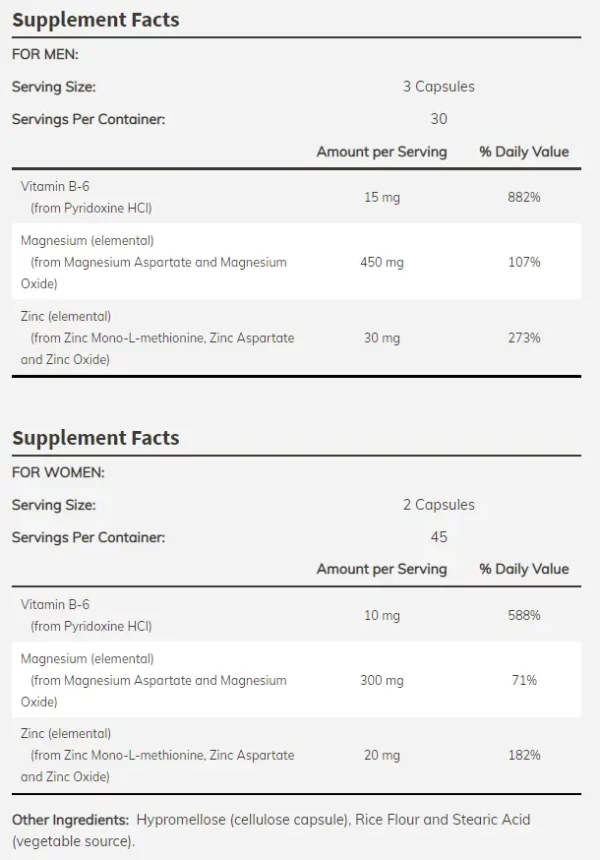Click the 273% zinc daily value

524,338
